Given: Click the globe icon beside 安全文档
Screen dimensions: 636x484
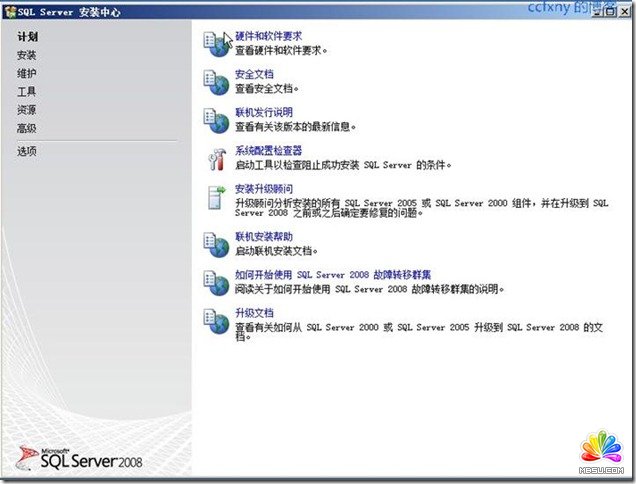Looking at the screenshot, I should [x=216, y=80].
